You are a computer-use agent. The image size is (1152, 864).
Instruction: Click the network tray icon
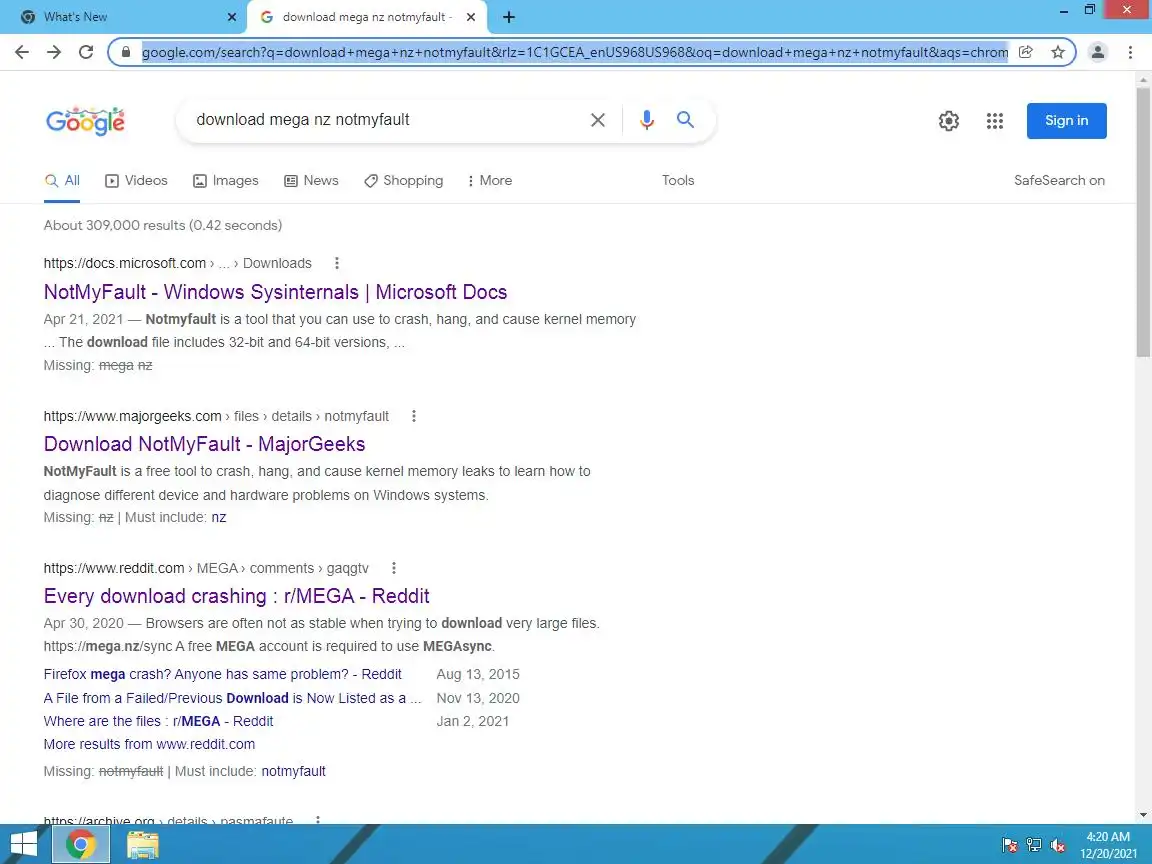pos(1034,845)
